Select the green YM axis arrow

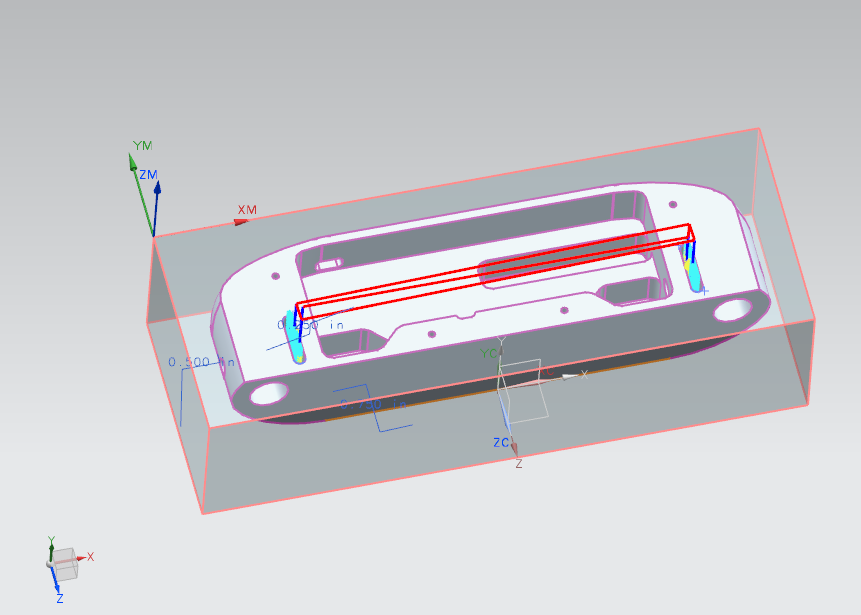pos(141,190)
